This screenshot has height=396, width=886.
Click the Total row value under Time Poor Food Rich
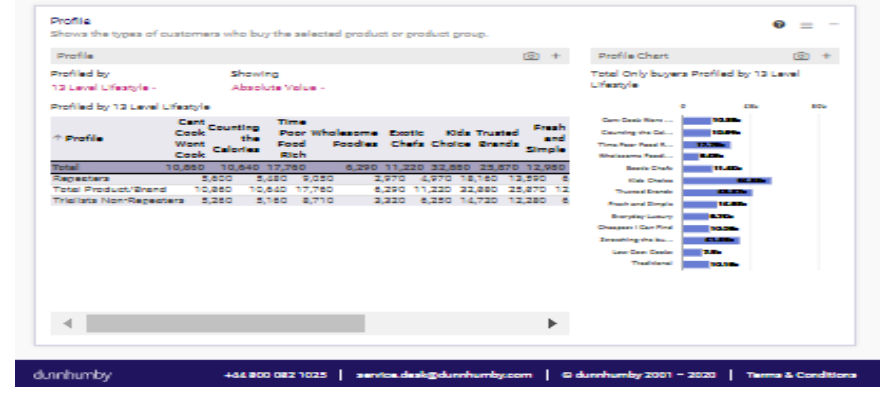pyautogui.click(x=285, y=167)
